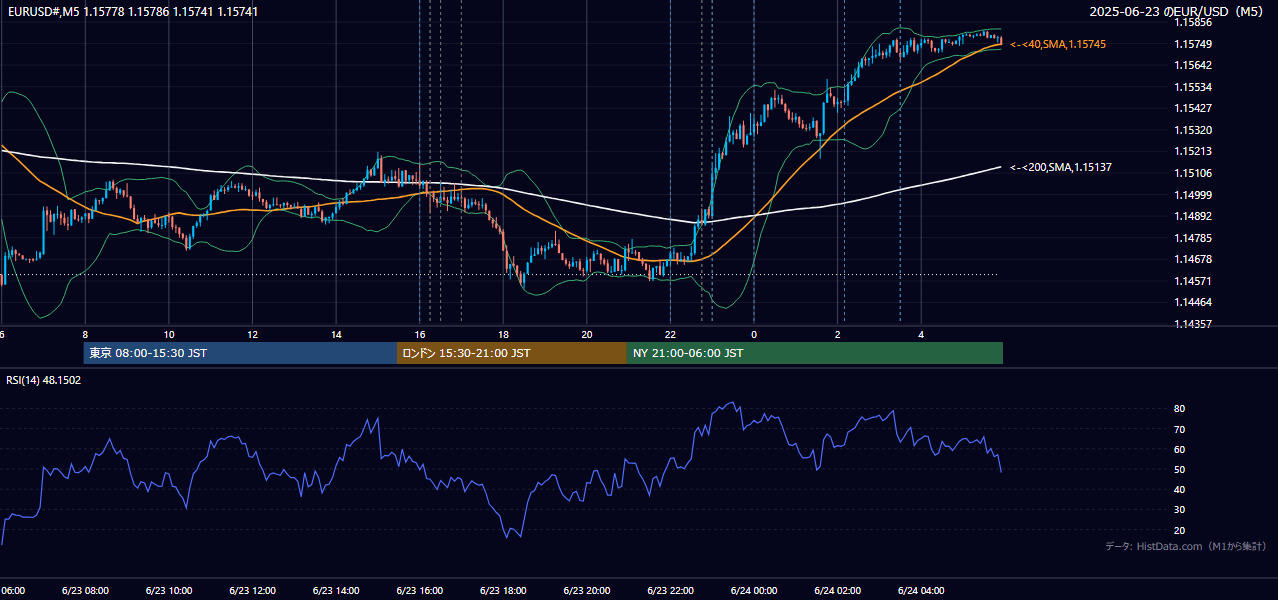Click hour 18 on price chart time axis
Image resolution: width=1278 pixels, height=600 pixels.
tap(503, 335)
